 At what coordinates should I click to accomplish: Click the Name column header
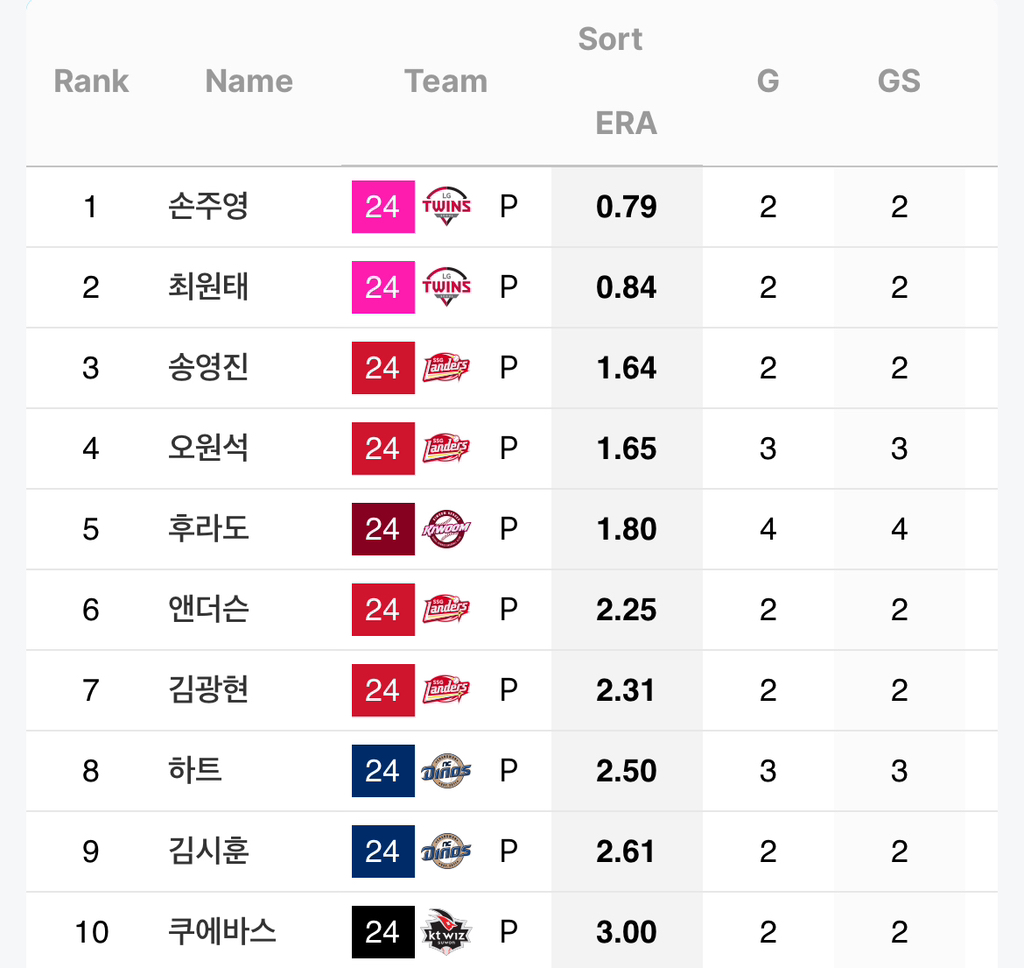pyautogui.click(x=249, y=81)
